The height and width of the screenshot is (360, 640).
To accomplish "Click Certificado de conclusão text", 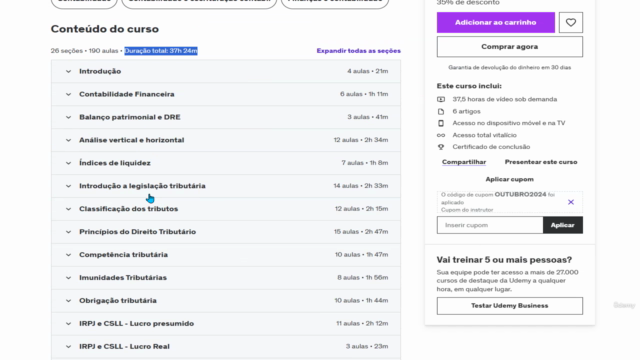I will pyautogui.click(x=491, y=147).
